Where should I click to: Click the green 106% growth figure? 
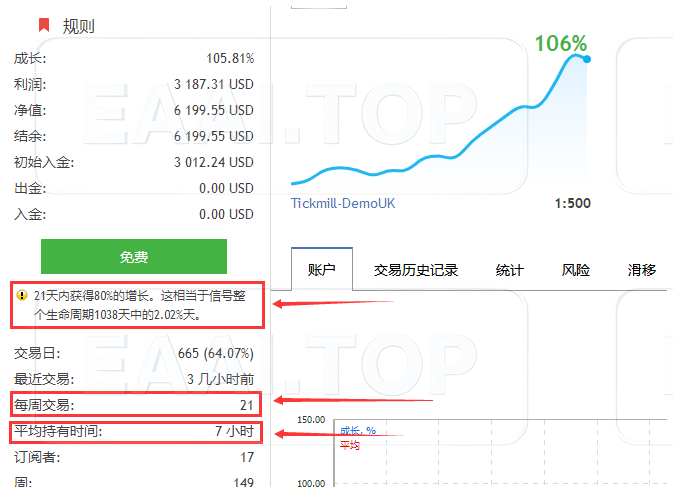(560, 44)
